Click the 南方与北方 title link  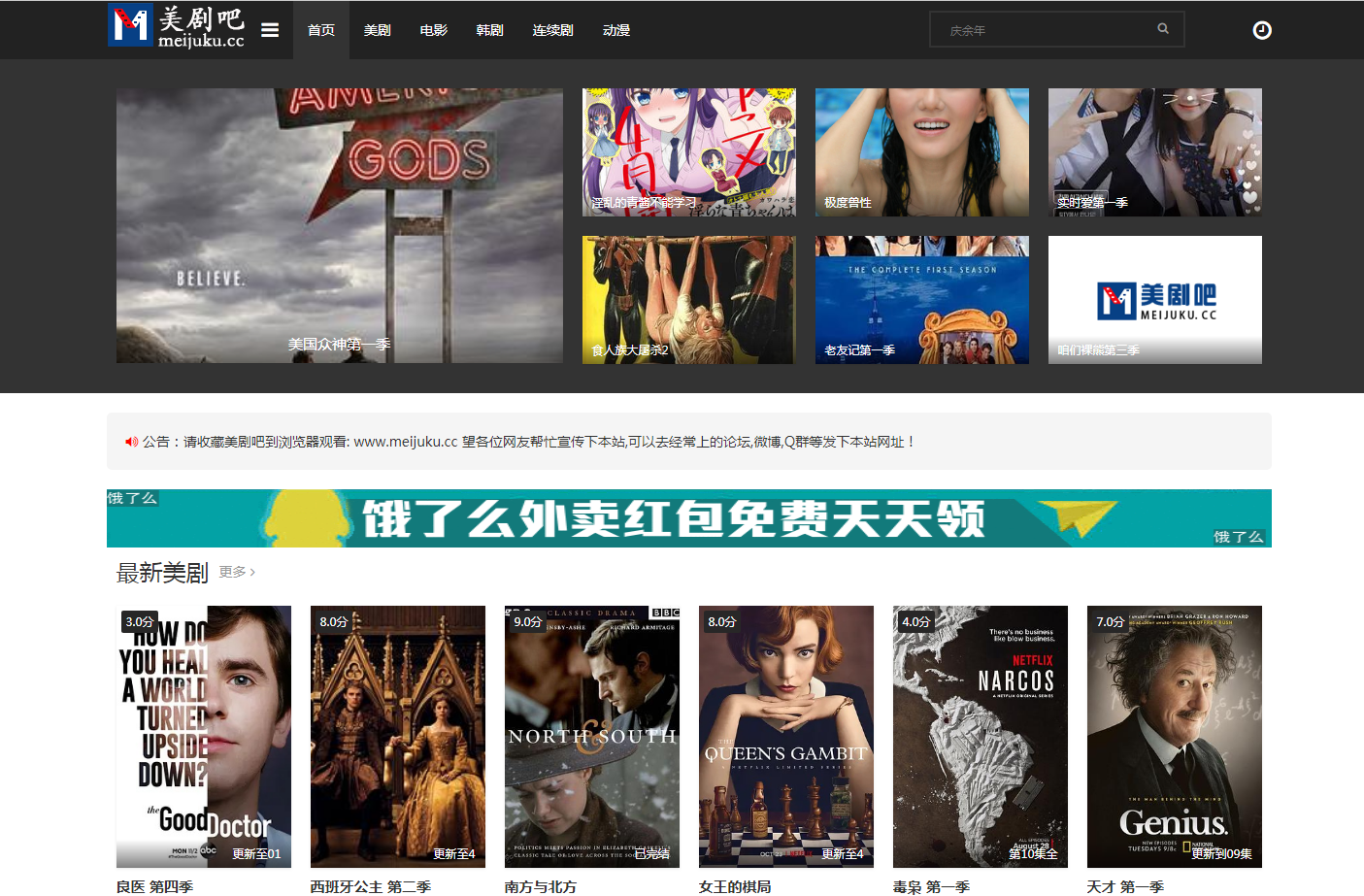[x=540, y=886]
